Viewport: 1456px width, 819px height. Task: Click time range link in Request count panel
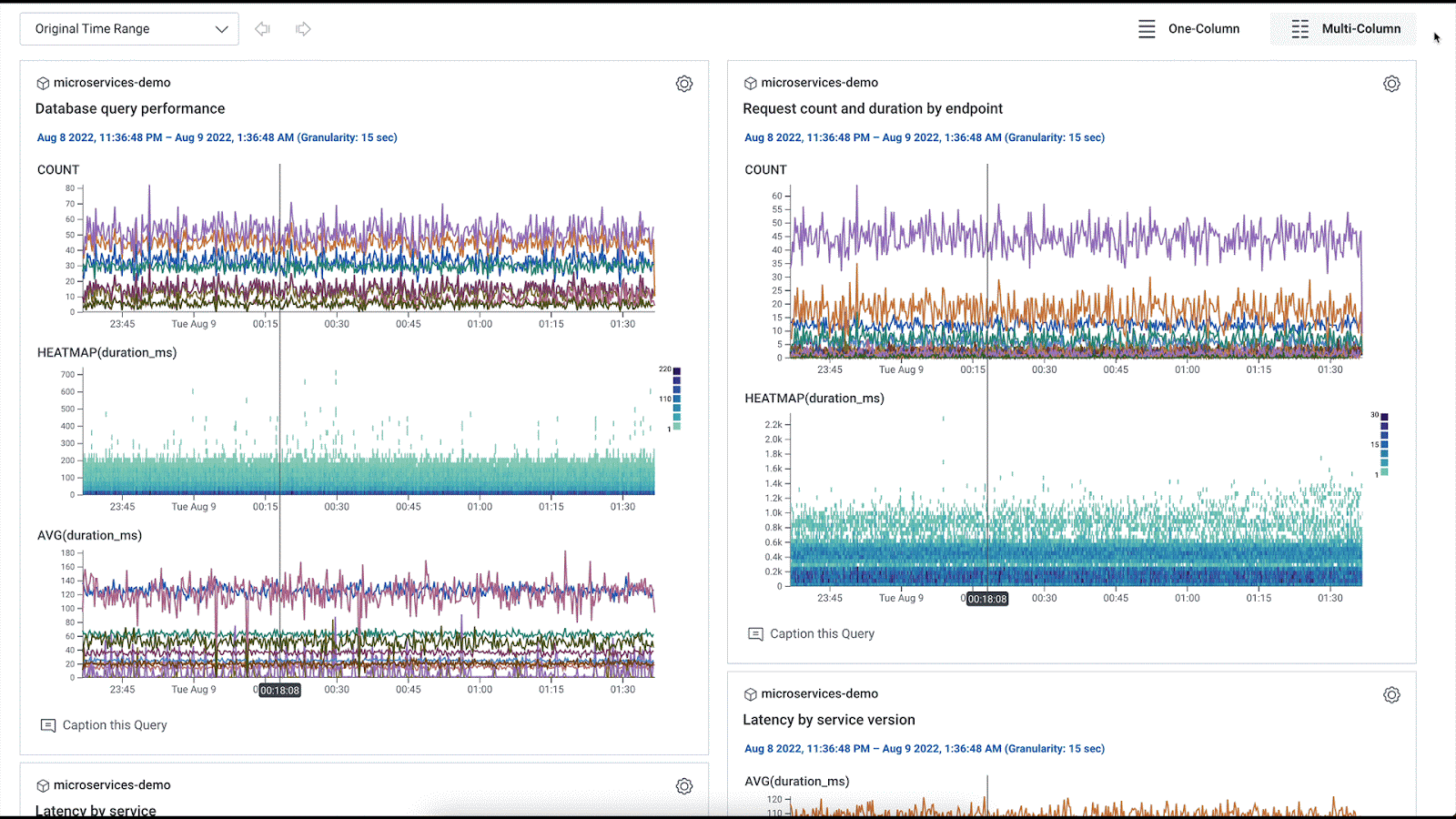click(x=924, y=138)
